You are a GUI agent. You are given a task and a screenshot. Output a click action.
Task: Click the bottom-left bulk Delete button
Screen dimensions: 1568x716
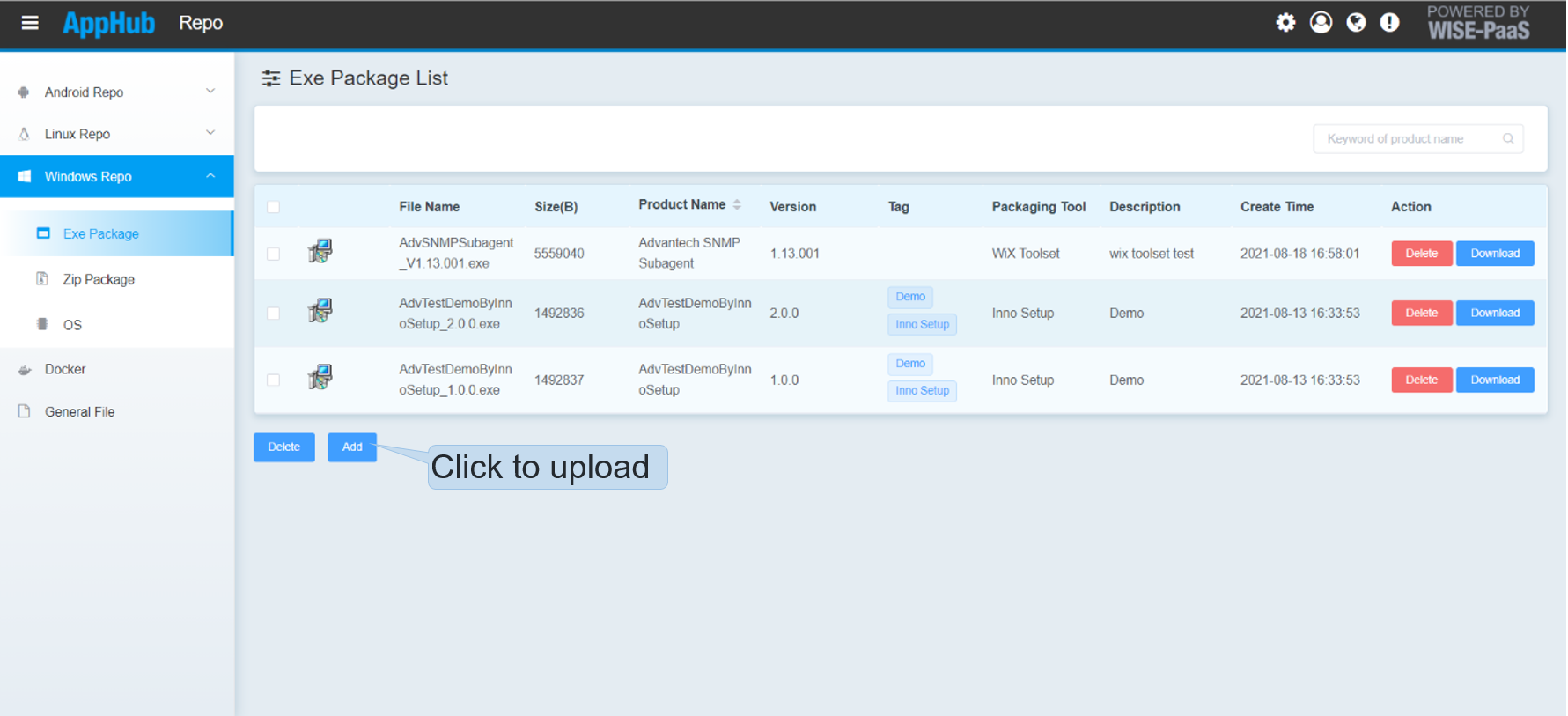click(x=283, y=447)
